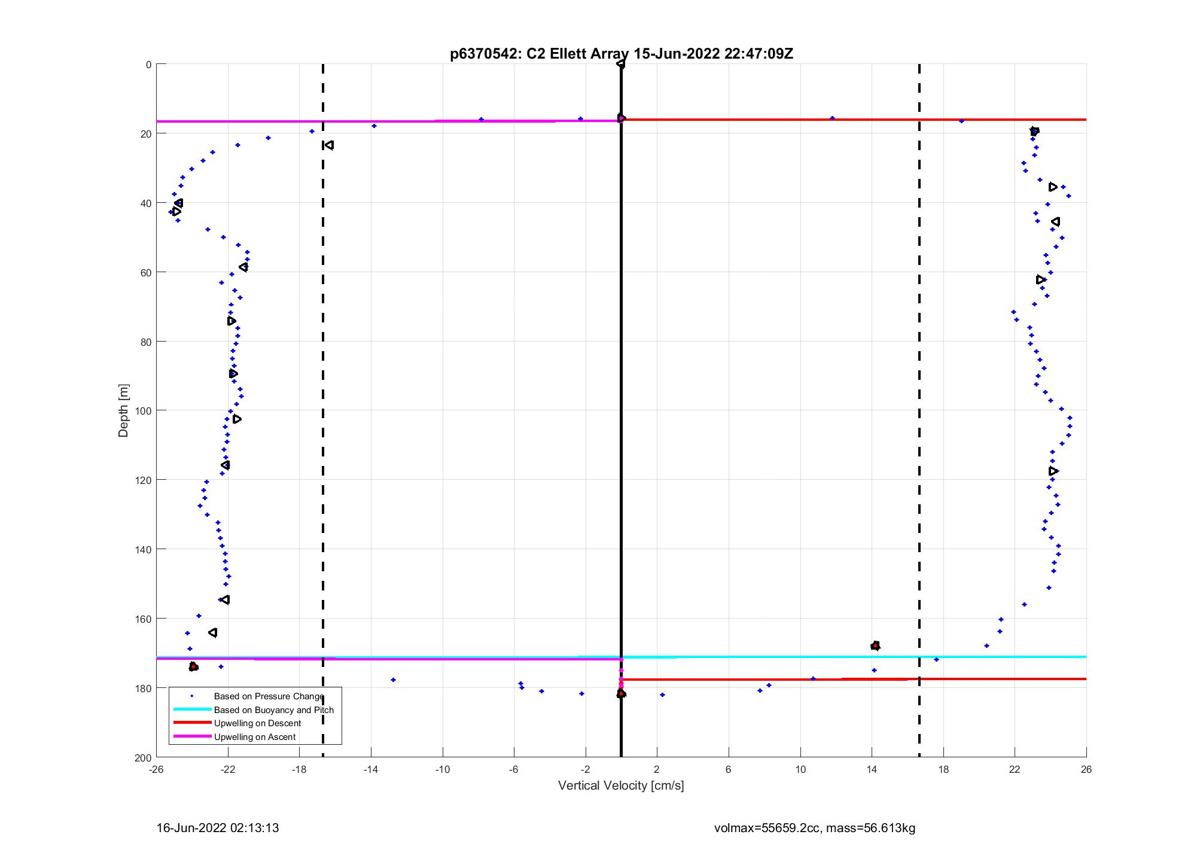Click the red-filled marker near 14 cm/s
This screenshot has height=851, width=1200.
(875, 646)
